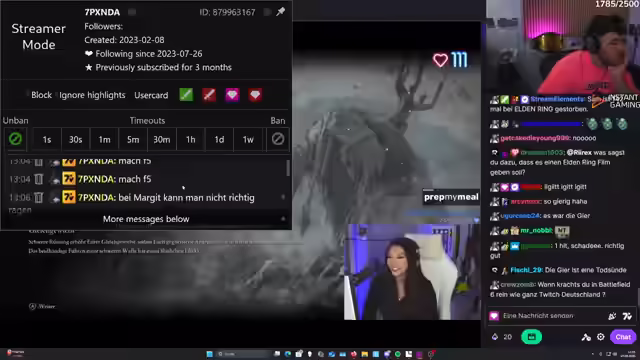Click the 7PXNDA username in 13:04 message
Image resolution: width=640 pixels, height=360 pixels.
[x=96, y=179]
